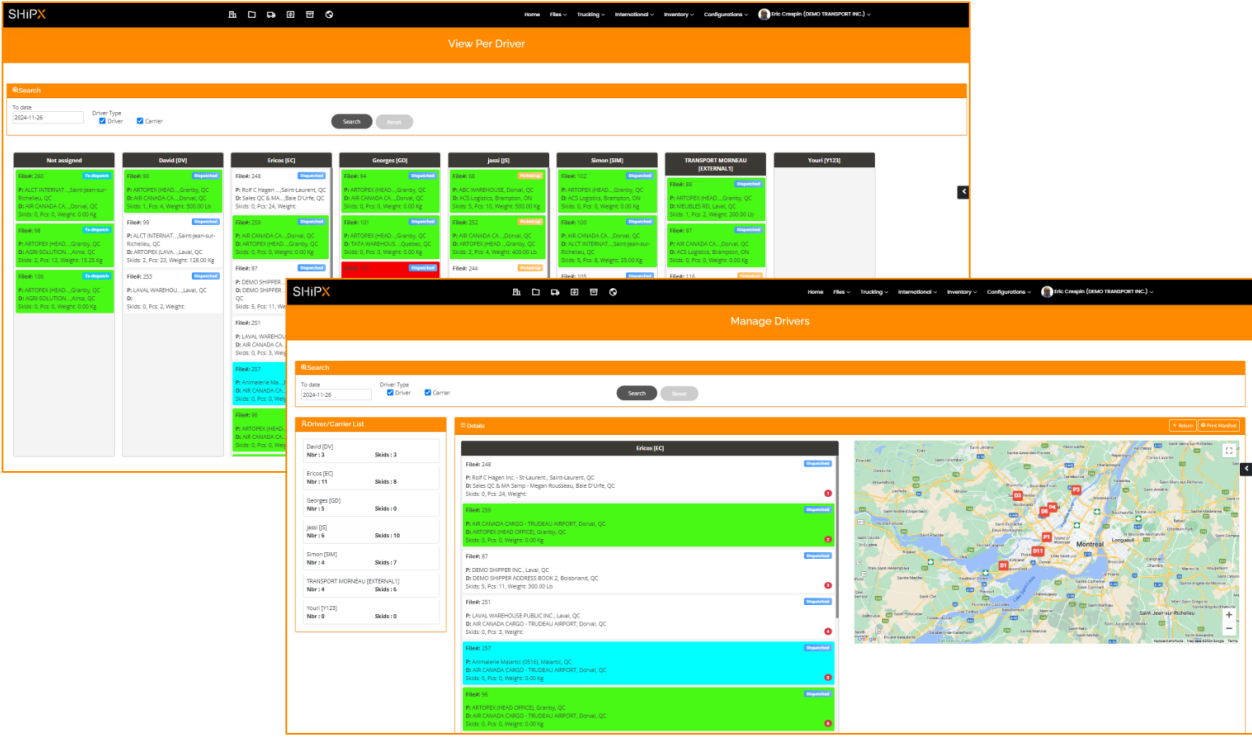Select David [DV] in Driver/Carrier List

tap(372, 451)
